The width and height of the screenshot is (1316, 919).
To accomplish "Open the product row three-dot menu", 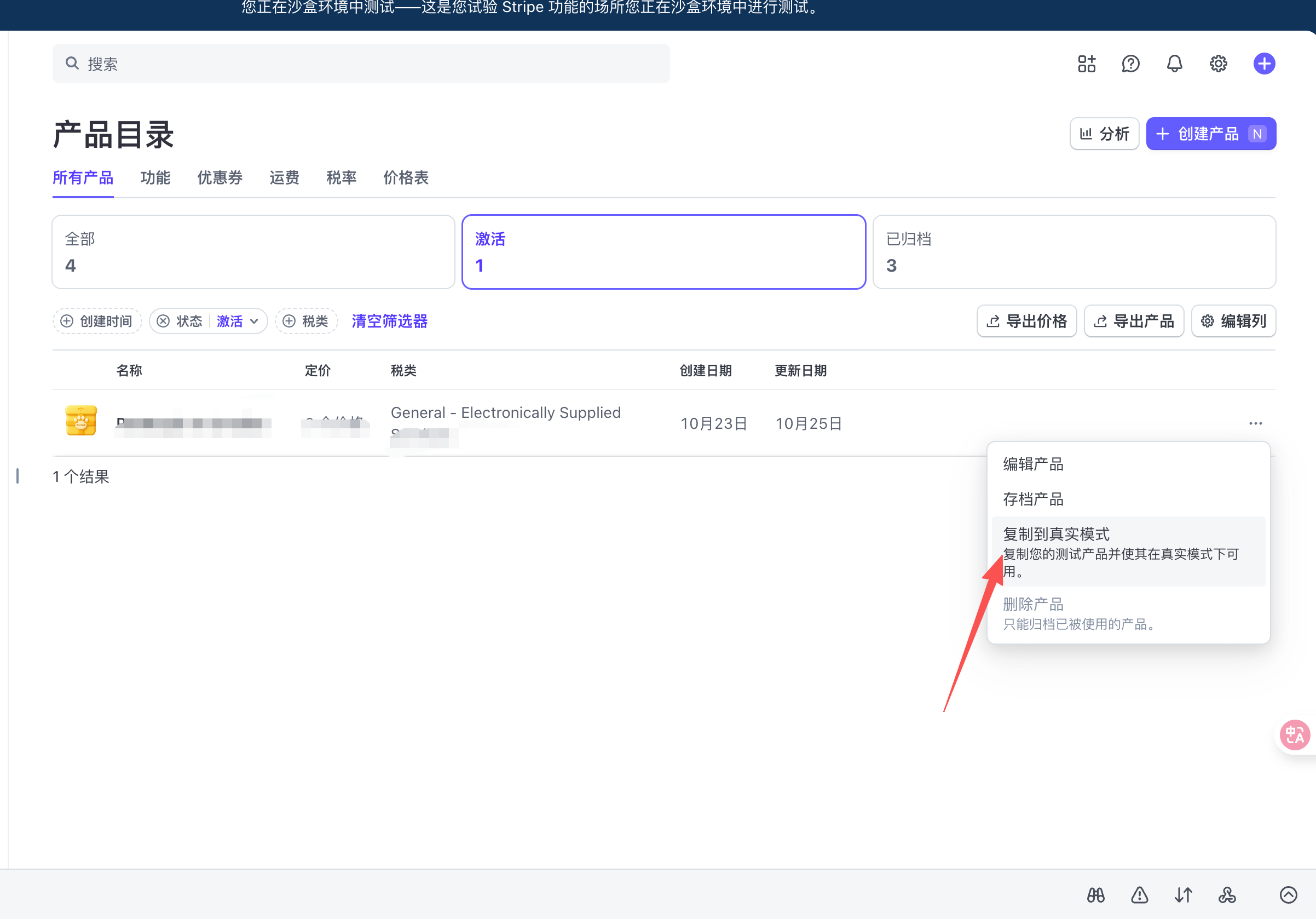I will pyautogui.click(x=1255, y=424).
